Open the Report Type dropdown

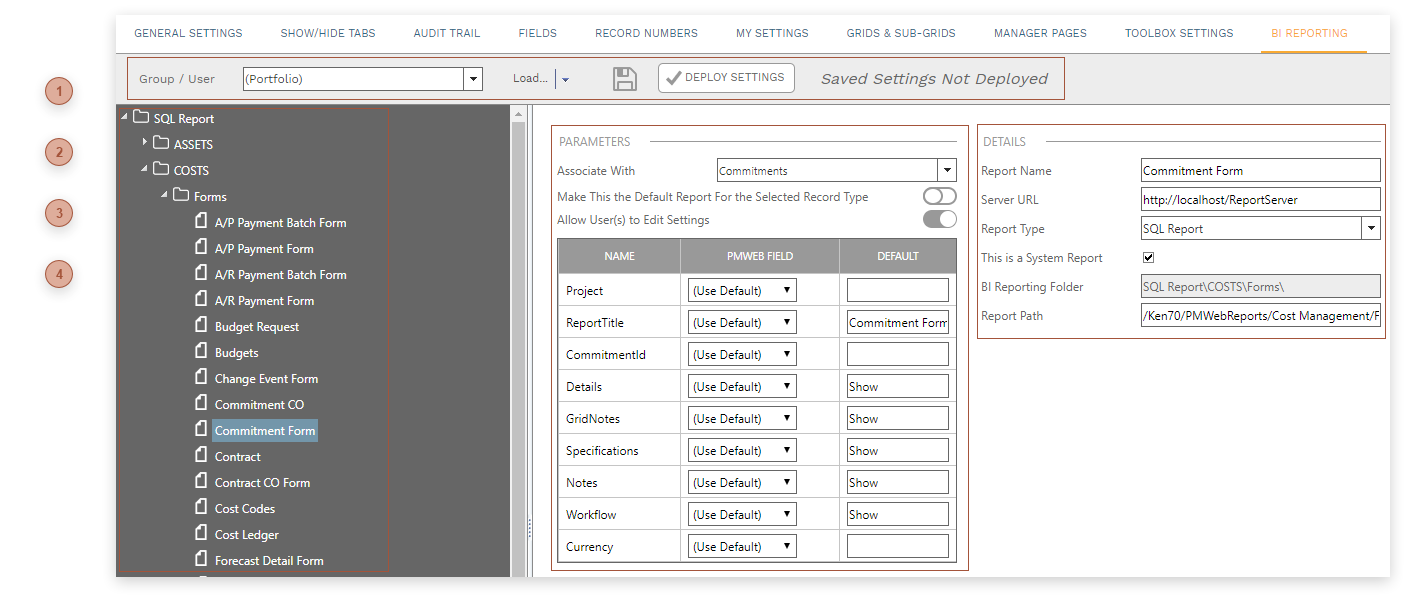pos(1371,228)
